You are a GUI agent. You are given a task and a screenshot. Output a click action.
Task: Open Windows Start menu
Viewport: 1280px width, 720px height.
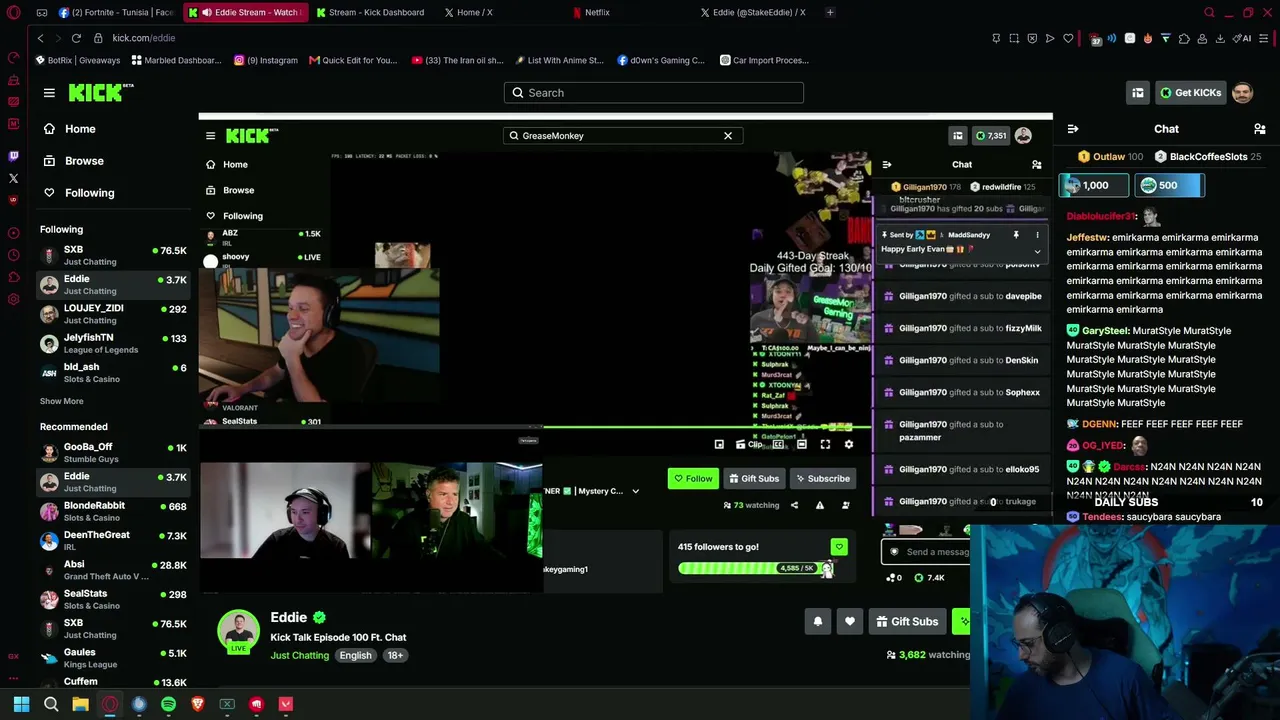21,704
